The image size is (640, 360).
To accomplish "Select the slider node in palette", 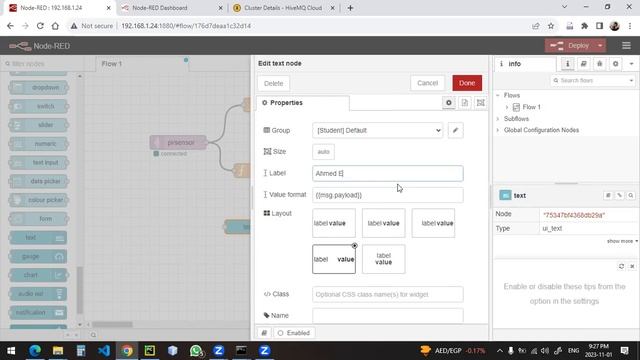I will point(38,125).
